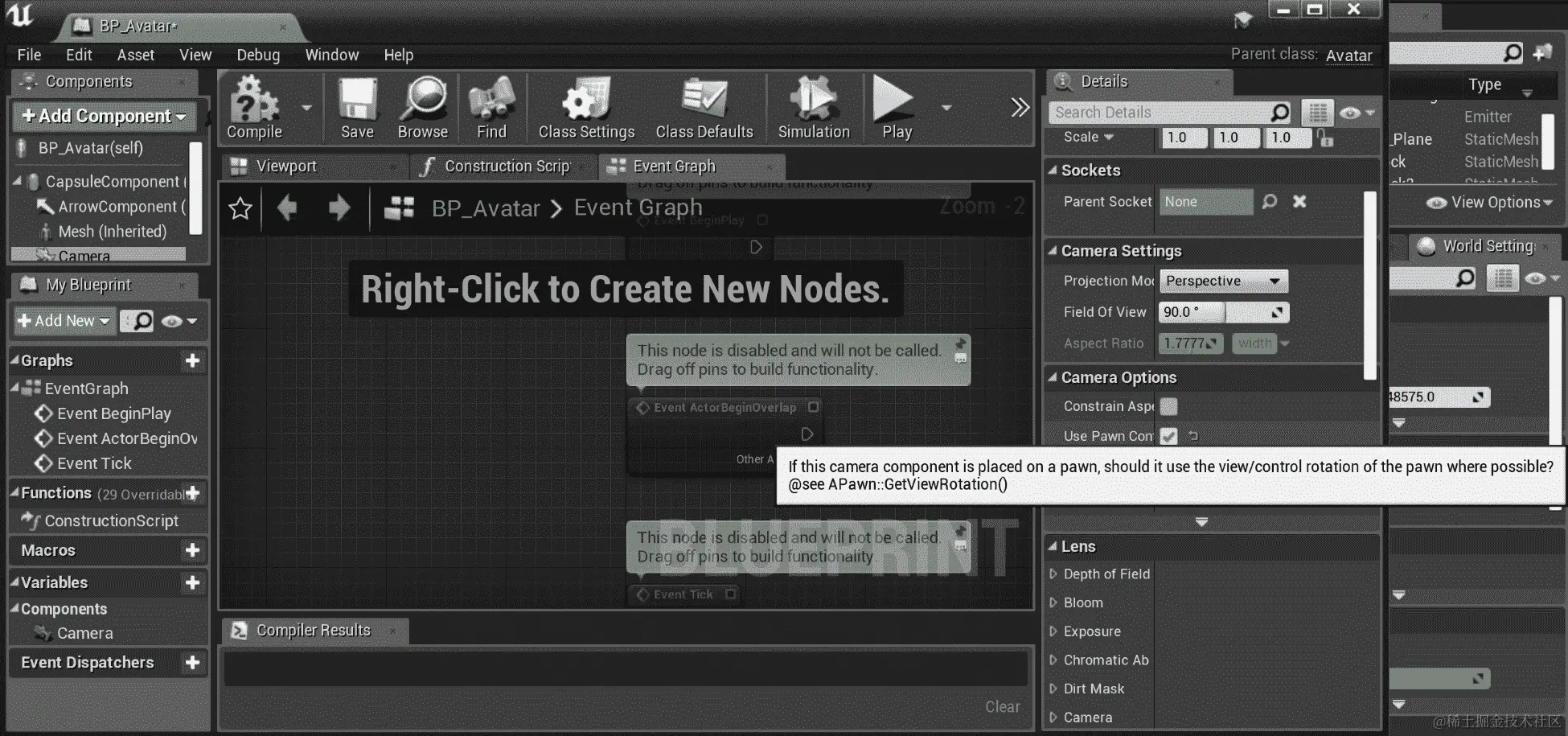1568x736 pixels.
Task: Go forward with the graph's right arrow
Action: point(339,208)
